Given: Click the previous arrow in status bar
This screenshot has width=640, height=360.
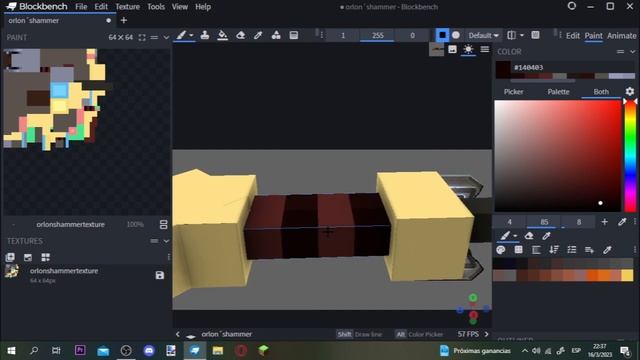Looking at the screenshot, I should pyautogui.click(x=178, y=334).
